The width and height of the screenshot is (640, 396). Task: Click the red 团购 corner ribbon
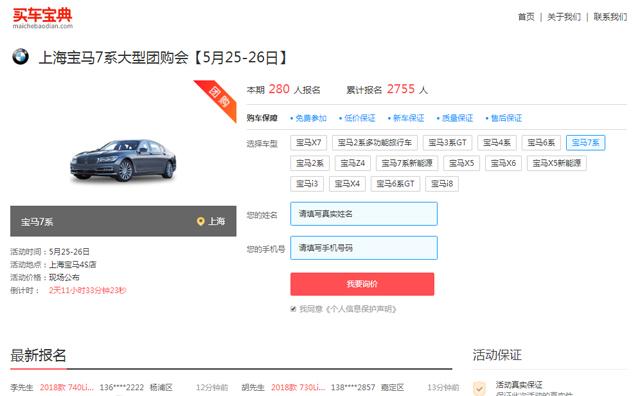218,99
